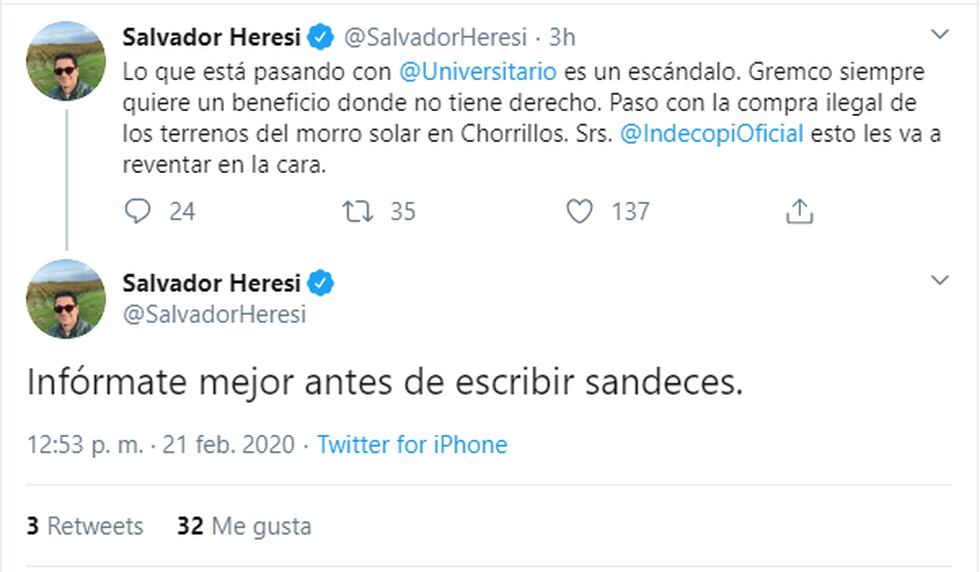Open second tweet's chevron menu

click(x=940, y=280)
